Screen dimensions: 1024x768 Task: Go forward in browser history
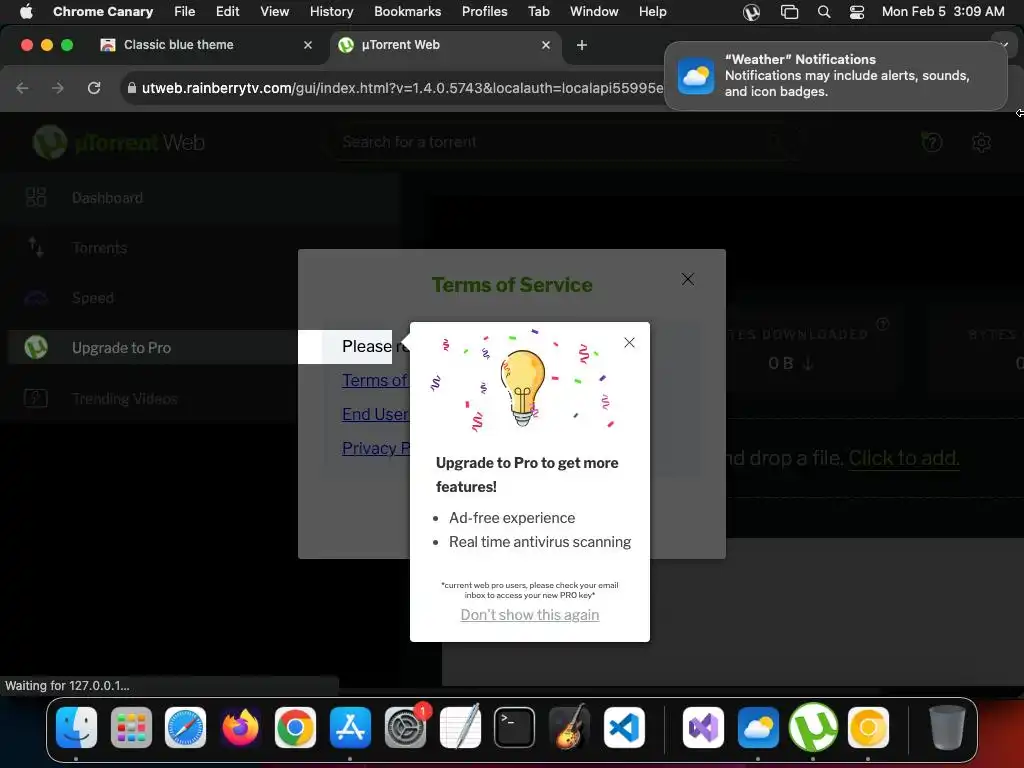[x=58, y=88]
